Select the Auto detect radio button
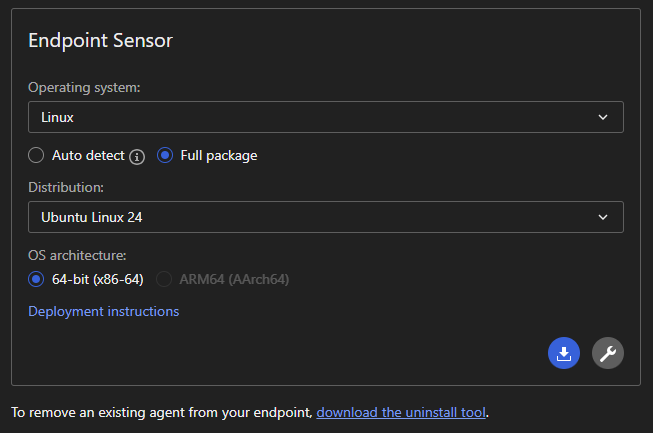The image size is (653, 433). 36,155
